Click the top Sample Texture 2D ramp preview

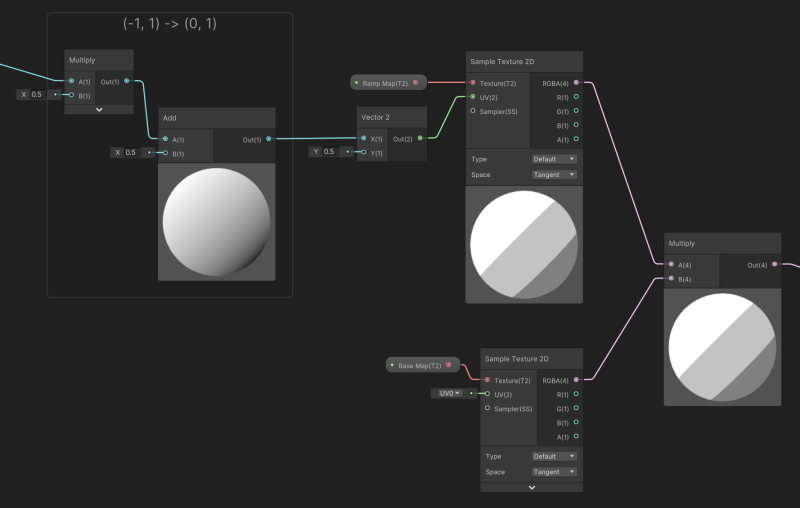(x=524, y=244)
